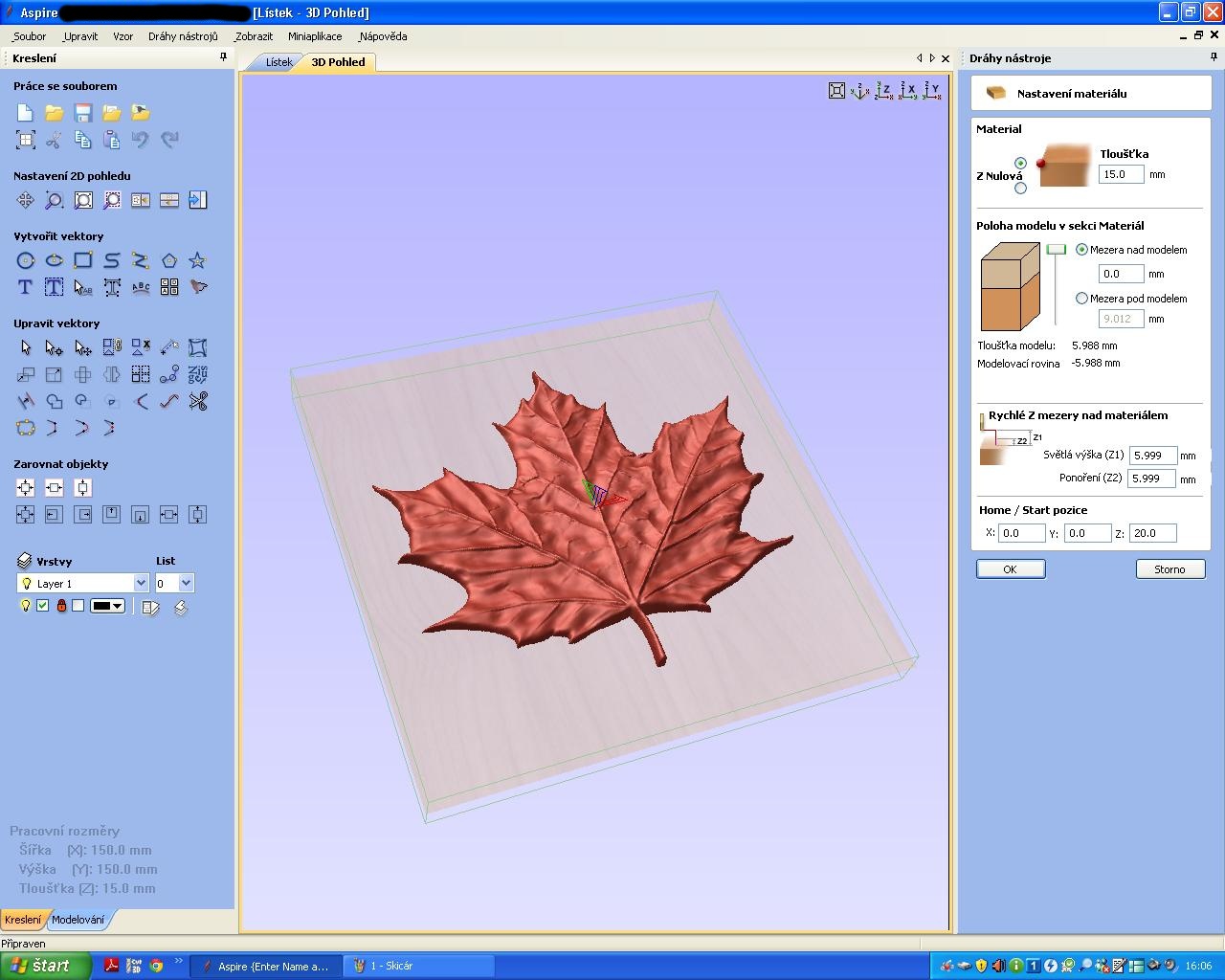
Task: Click the Undo arrow icon
Action: [x=141, y=140]
